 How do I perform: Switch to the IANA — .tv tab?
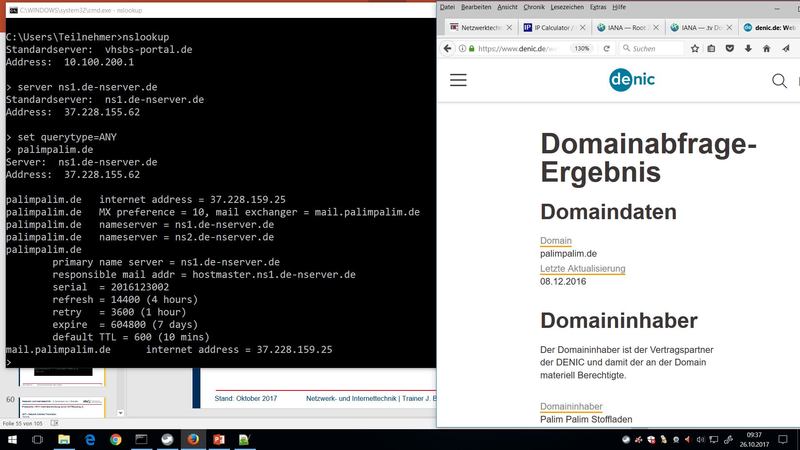click(700, 28)
